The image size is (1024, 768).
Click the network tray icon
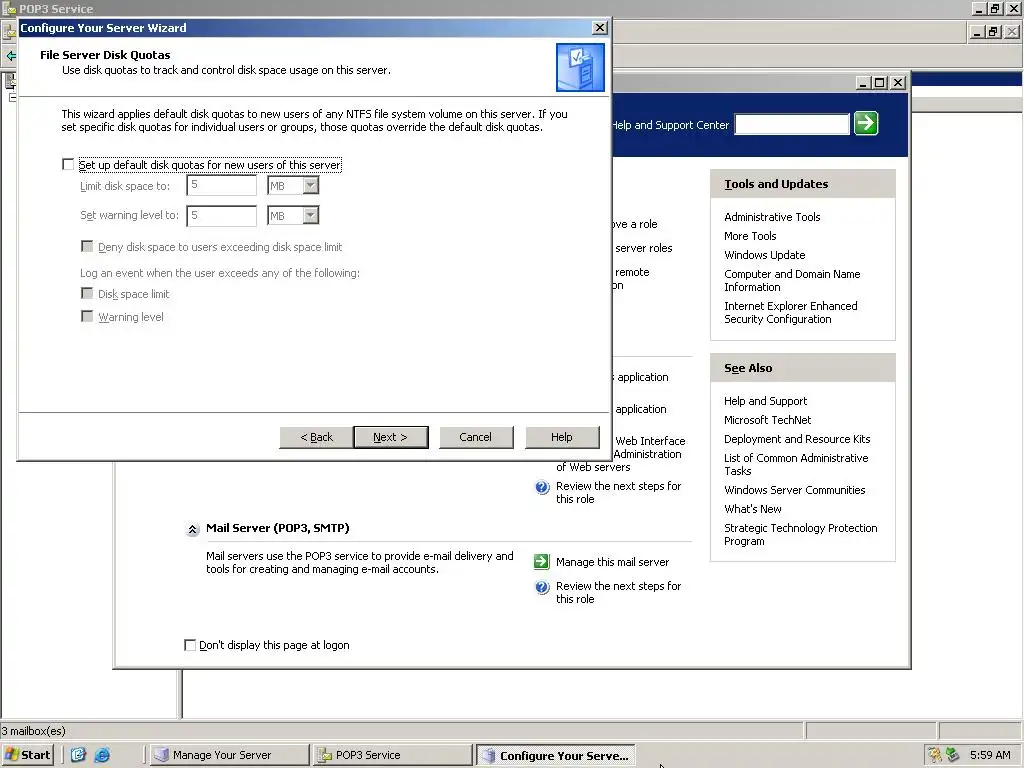(952, 755)
